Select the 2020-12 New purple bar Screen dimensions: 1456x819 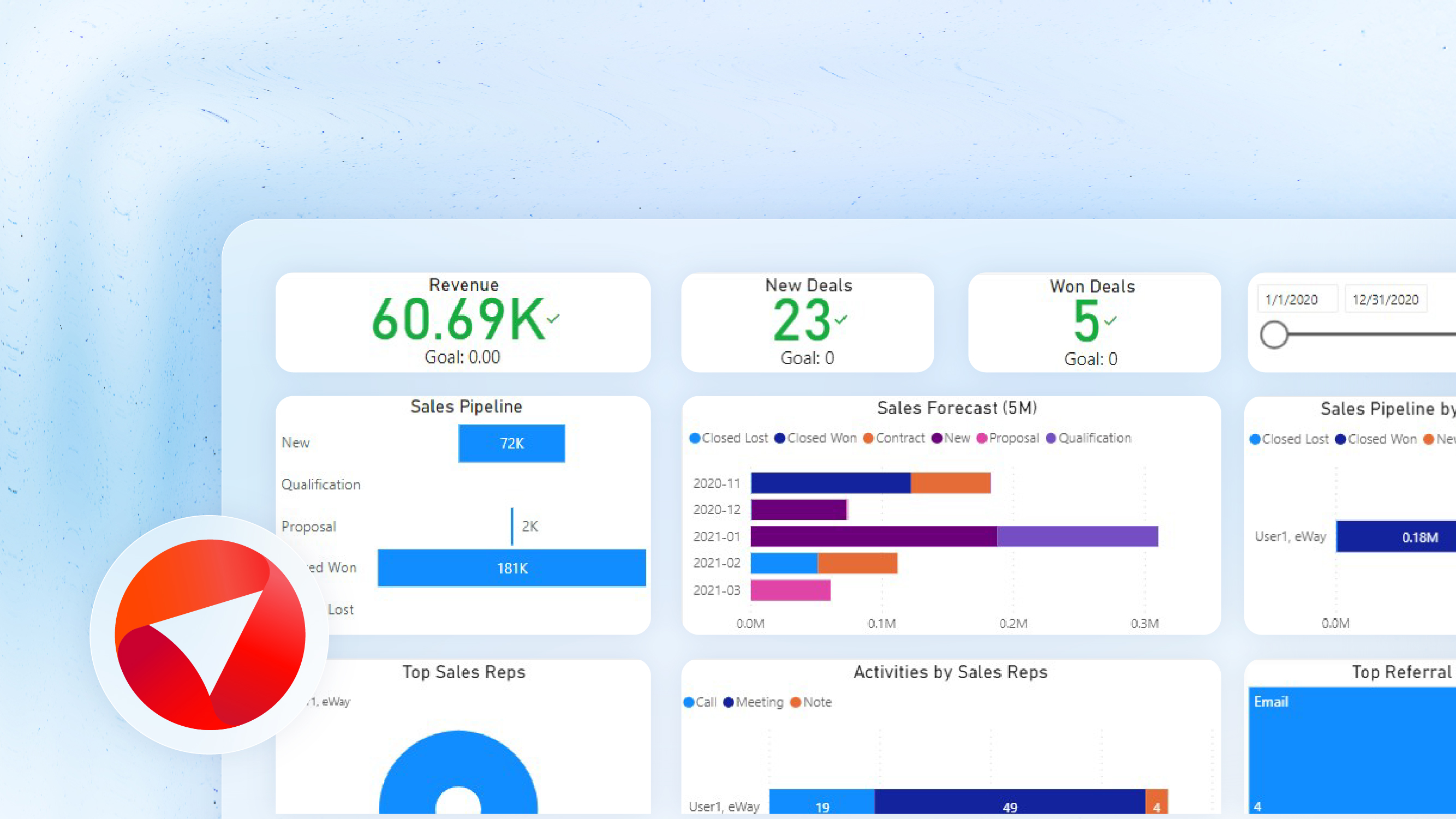798,509
